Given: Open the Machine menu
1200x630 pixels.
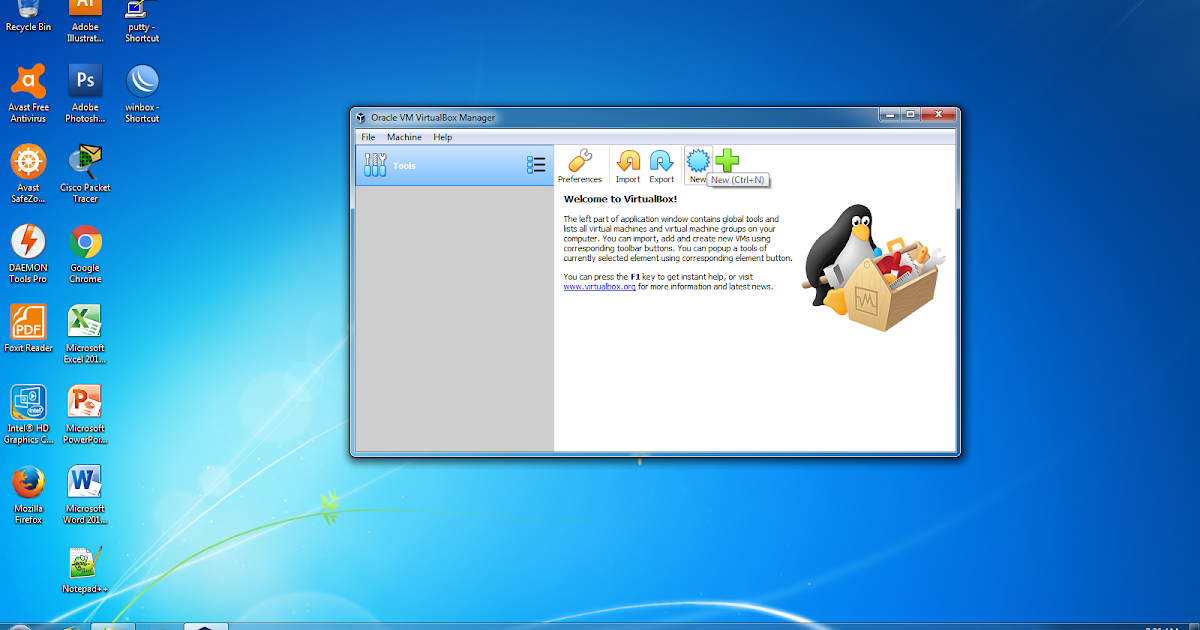Looking at the screenshot, I should [x=404, y=137].
